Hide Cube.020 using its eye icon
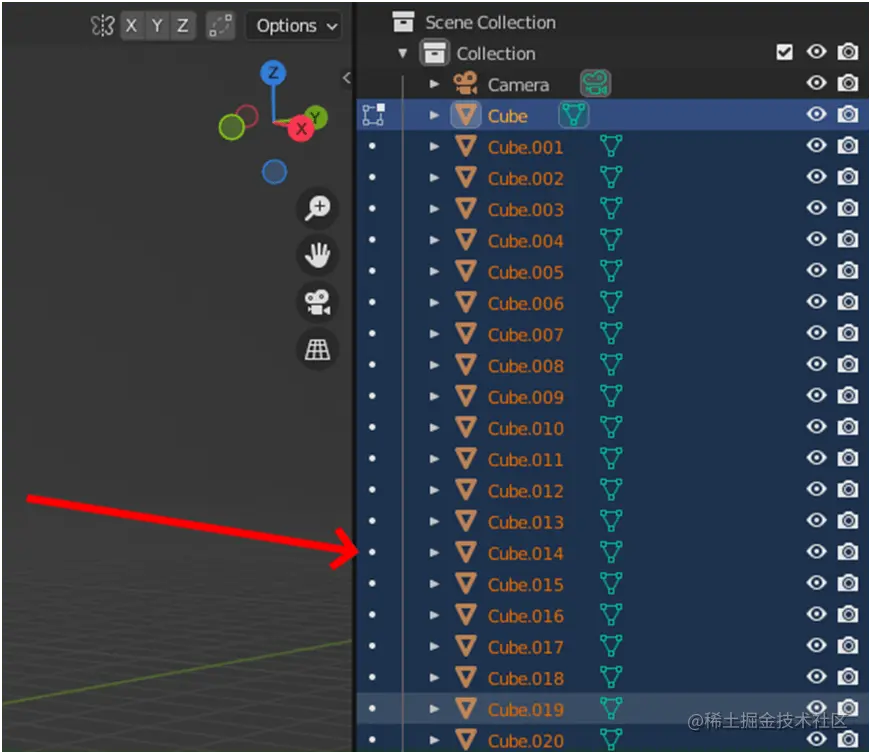Image resolution: width=871 pixels, height=754 pixels. coord(816,739)
